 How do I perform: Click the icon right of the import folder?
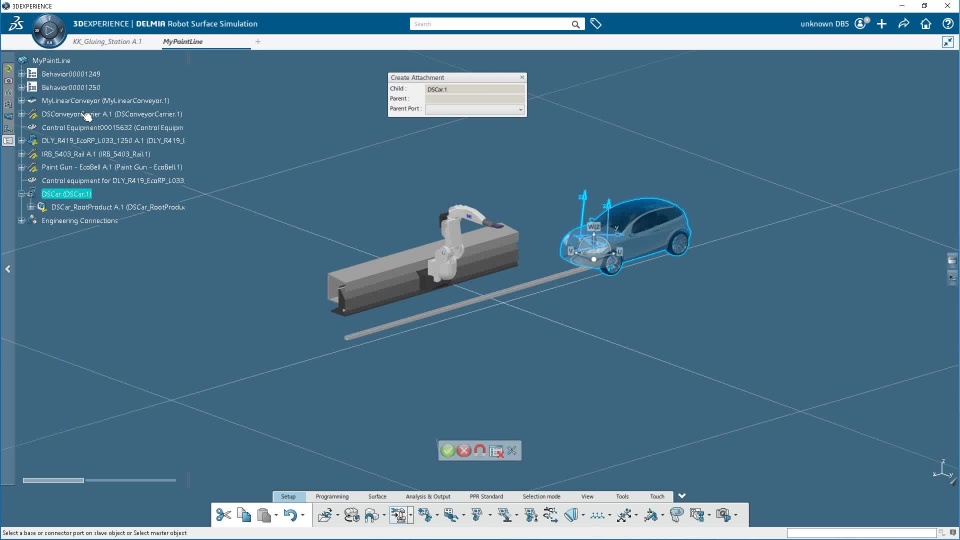[351, 515]
